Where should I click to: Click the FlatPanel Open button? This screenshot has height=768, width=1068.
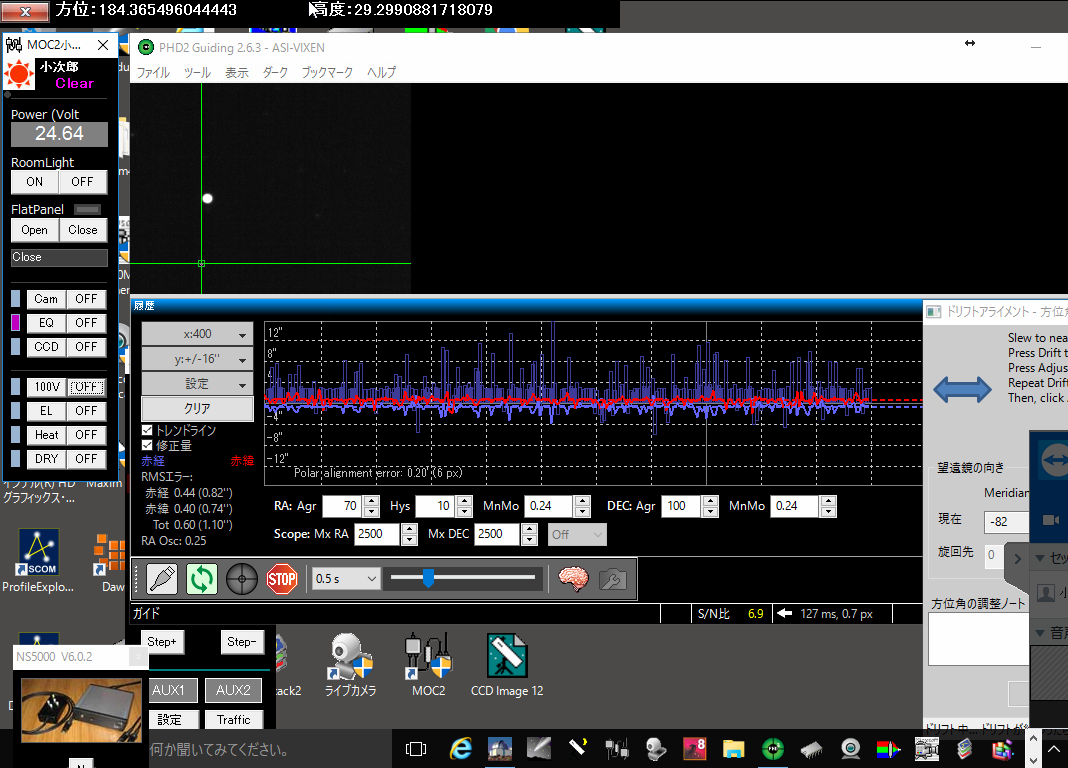35,230
